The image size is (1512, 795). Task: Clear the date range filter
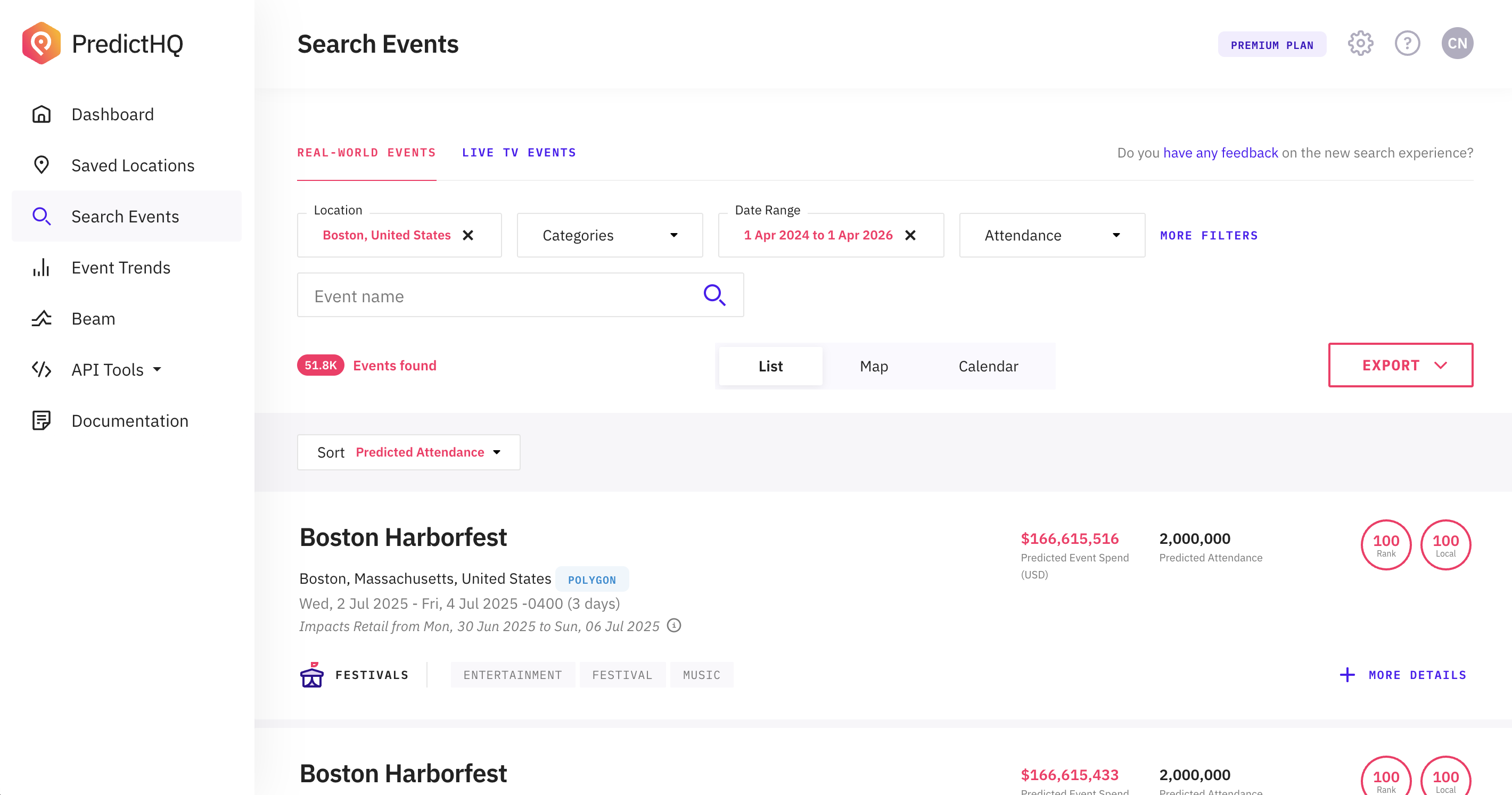tap(910, 235)
